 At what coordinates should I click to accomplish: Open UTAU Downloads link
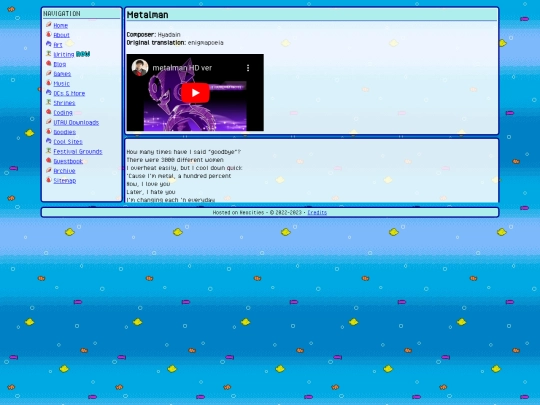pos(76,122)
